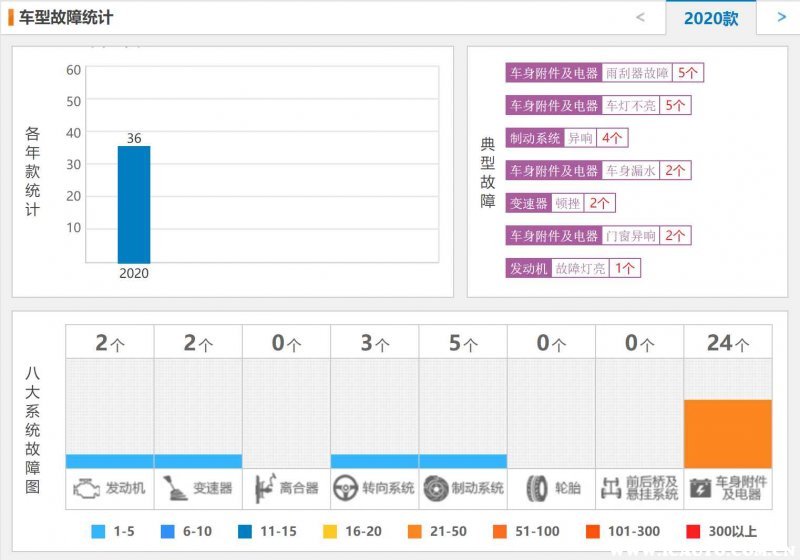Click the brake disc (制动系统) icon

(435, 488)
